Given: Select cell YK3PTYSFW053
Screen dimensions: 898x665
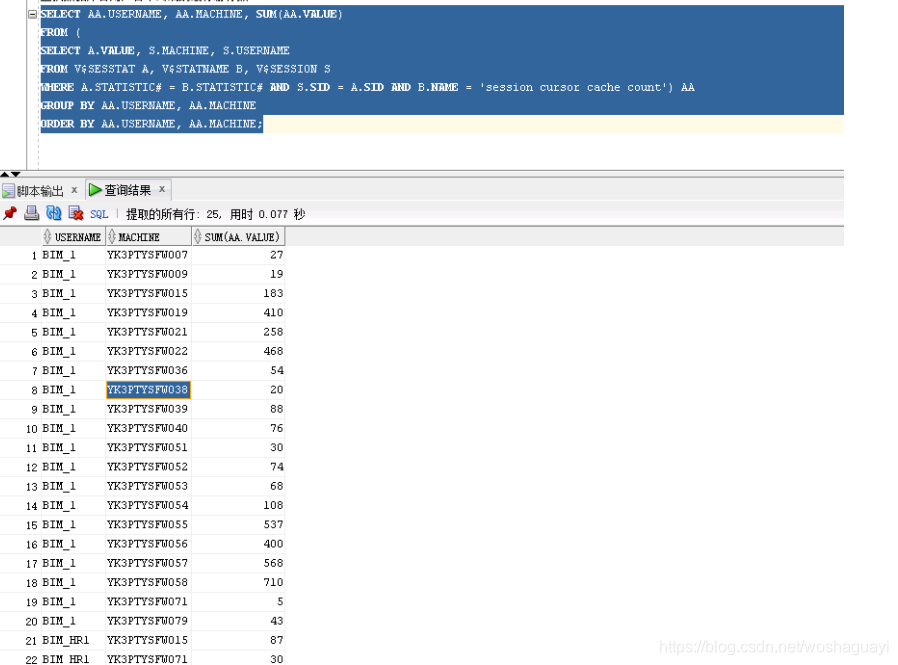Looking at the screenshot, I should pos(148,486).
